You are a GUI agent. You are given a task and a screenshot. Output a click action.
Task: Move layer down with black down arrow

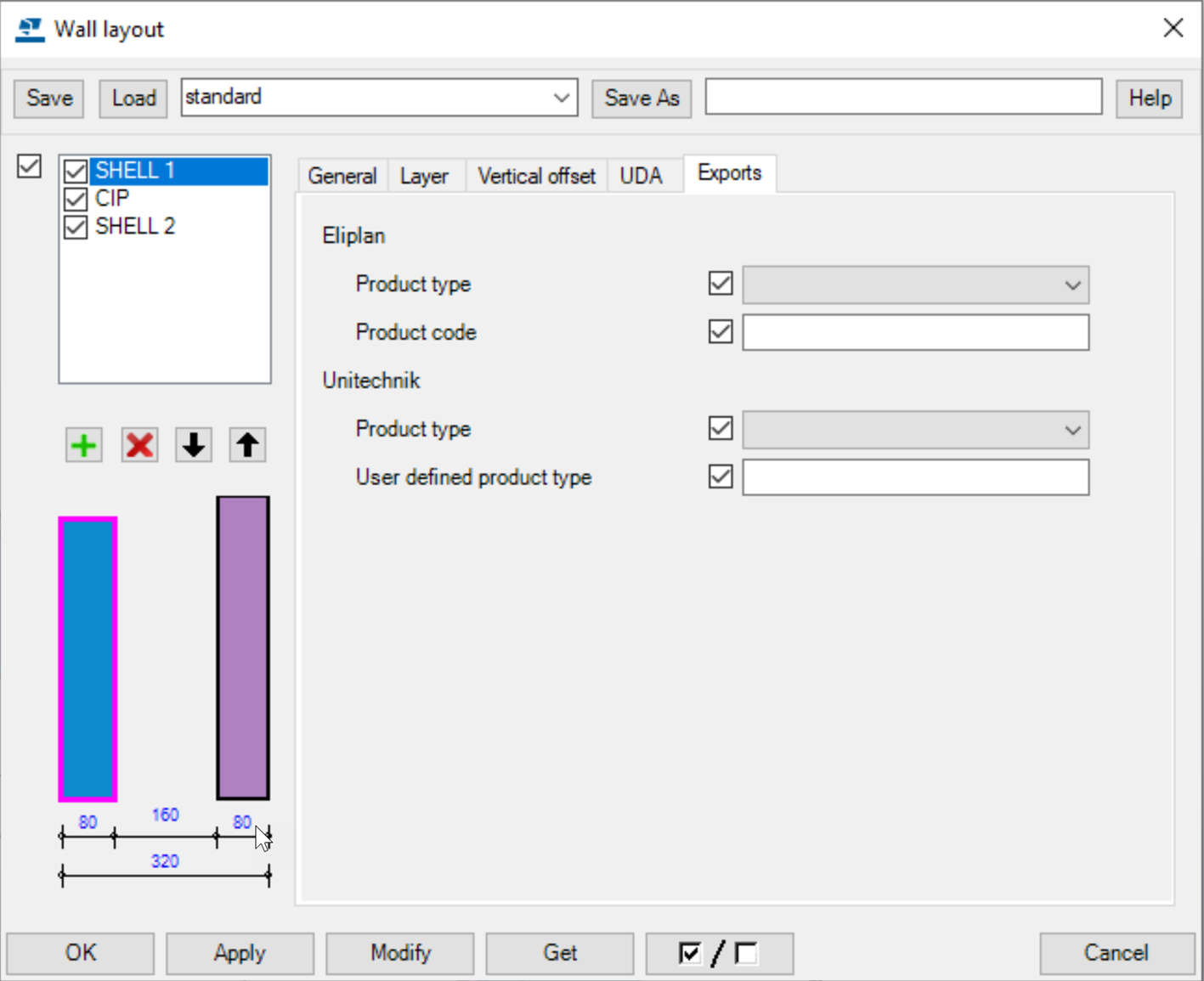click(194, 445)
